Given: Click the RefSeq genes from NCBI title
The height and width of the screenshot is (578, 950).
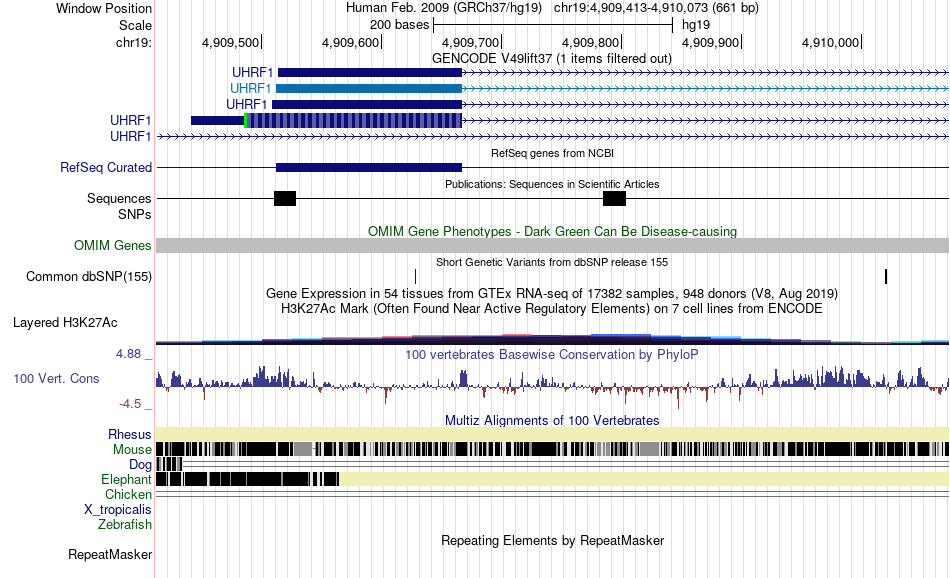Looking at the screenshot, I should pos(553,153).
